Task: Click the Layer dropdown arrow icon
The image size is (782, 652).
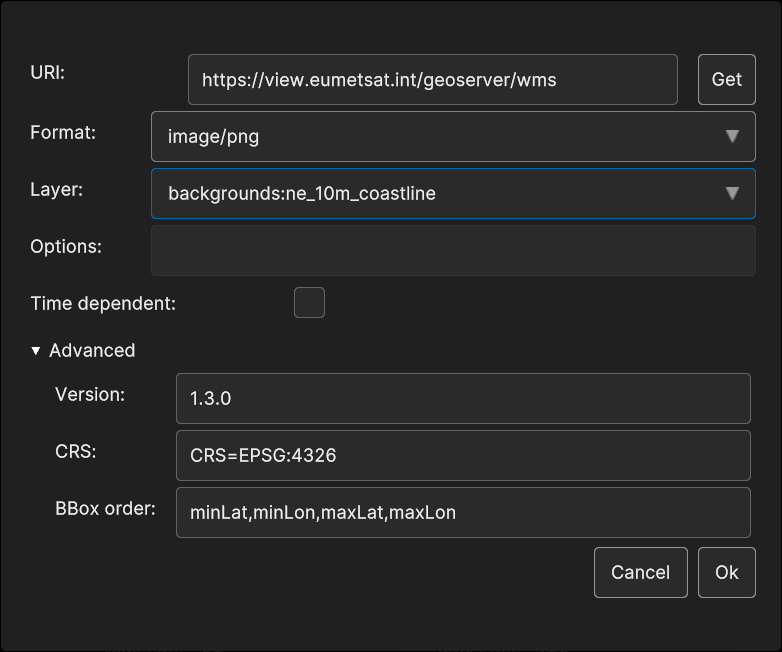Action: (x=732, y=194)
